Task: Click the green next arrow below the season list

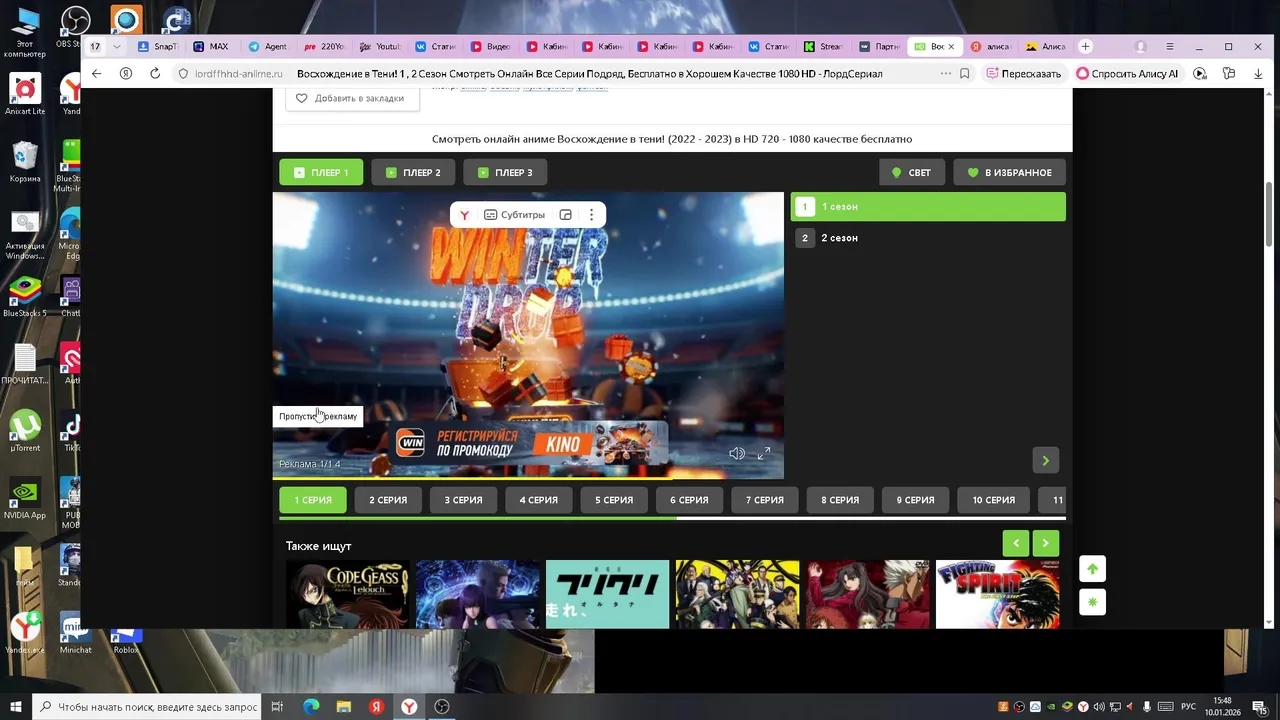Action: pyautogui.click(x=1045, y=460)
